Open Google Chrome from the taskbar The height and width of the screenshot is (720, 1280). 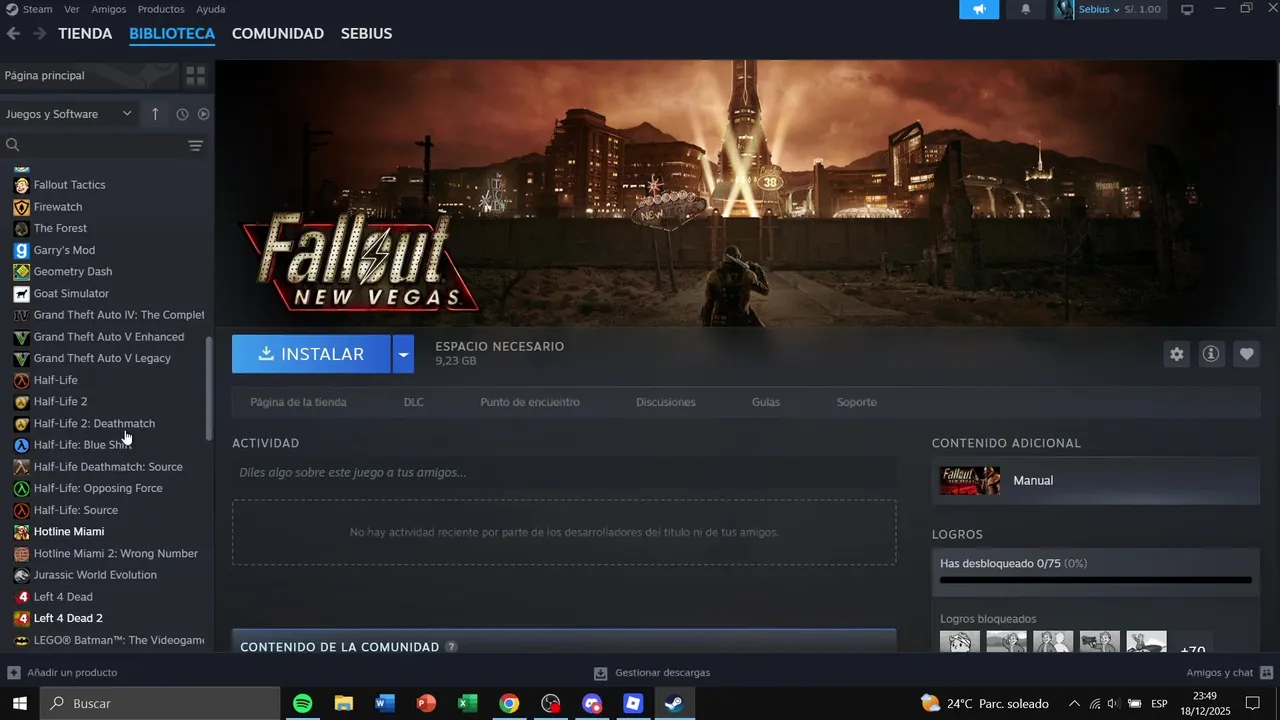click(x=509, y=704)
